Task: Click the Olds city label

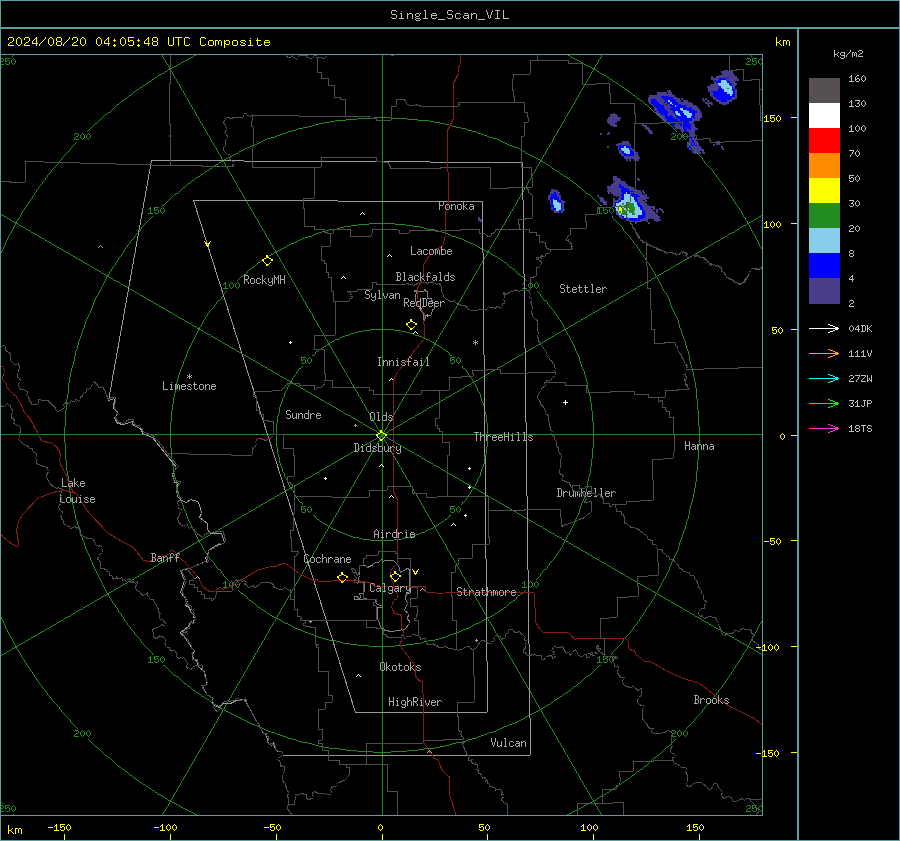Action: coord(381,417)
